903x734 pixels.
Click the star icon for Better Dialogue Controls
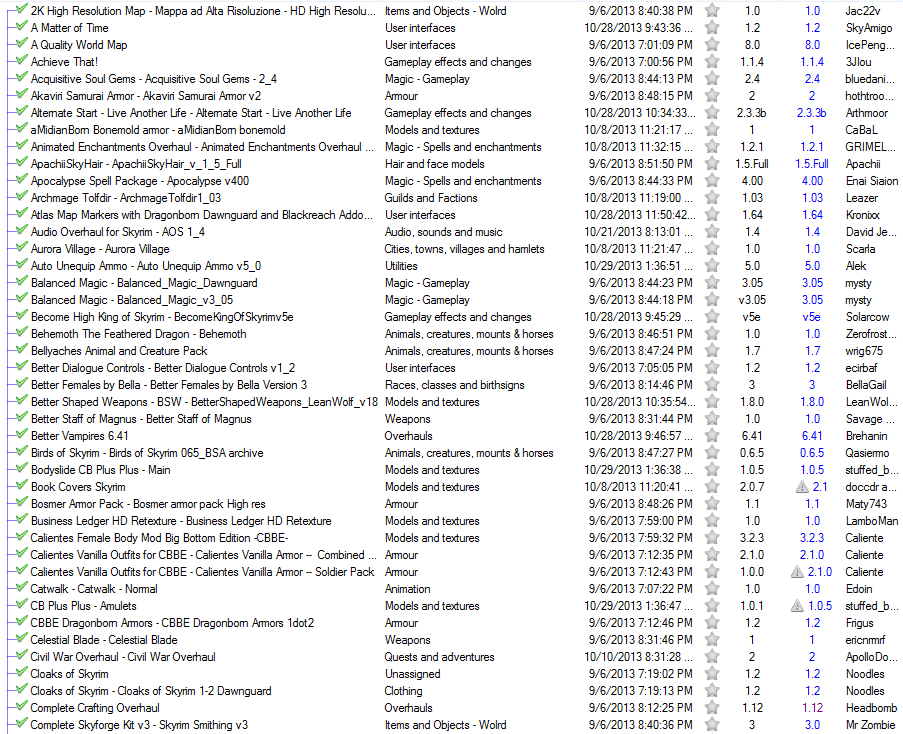click(x=712, y=367)
